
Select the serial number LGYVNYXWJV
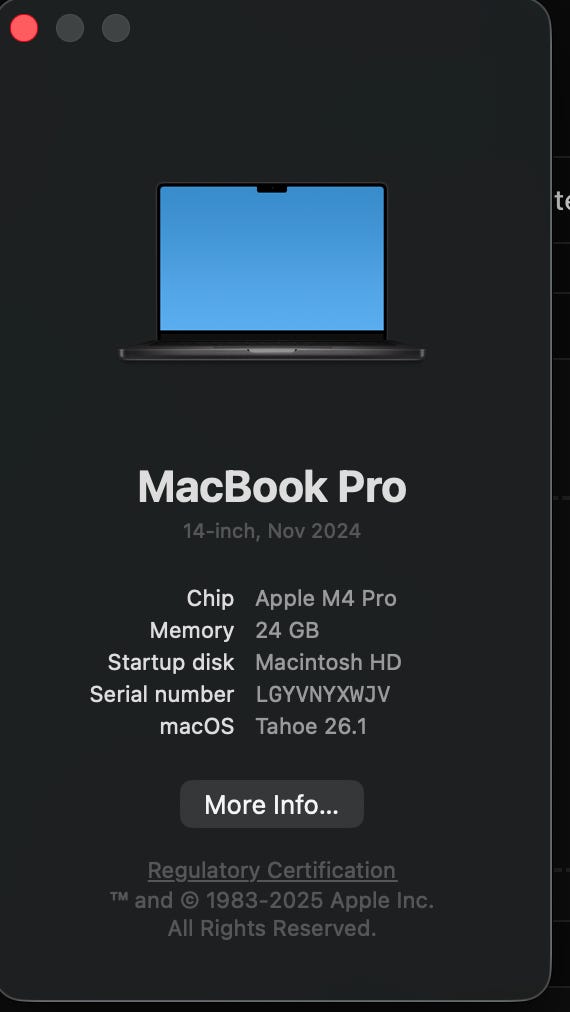(323, 694)
